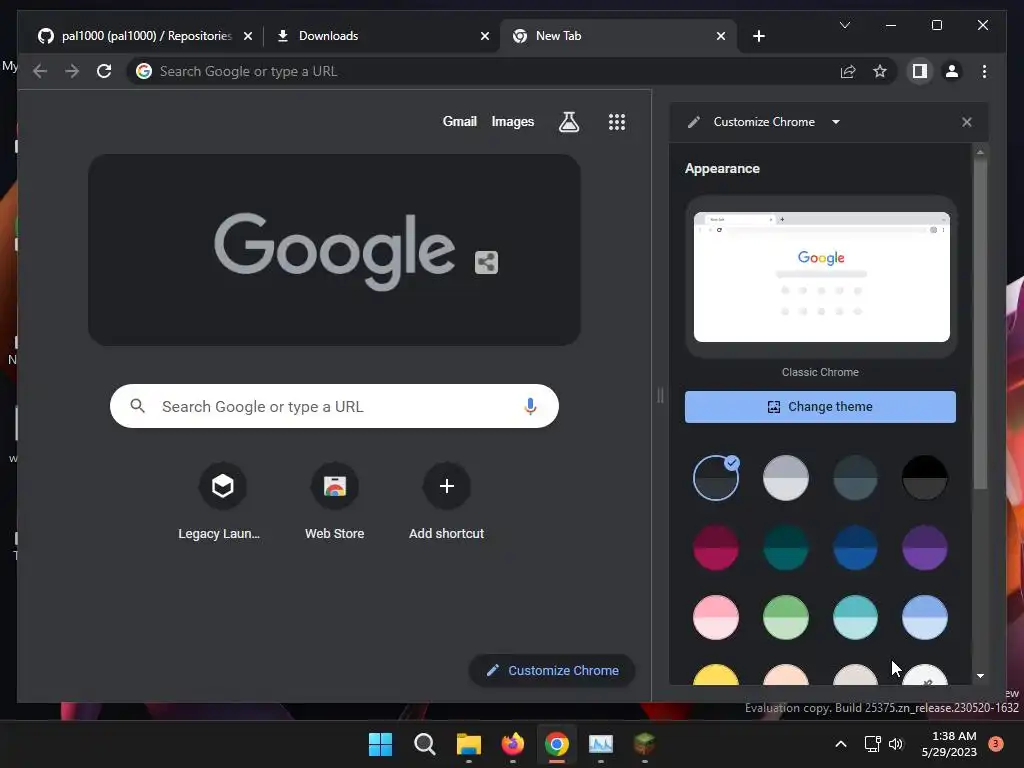Screen dimensions: 1024x768
Task: Click the side panel scroll-down arrow
Action: (x=980, y=677)
